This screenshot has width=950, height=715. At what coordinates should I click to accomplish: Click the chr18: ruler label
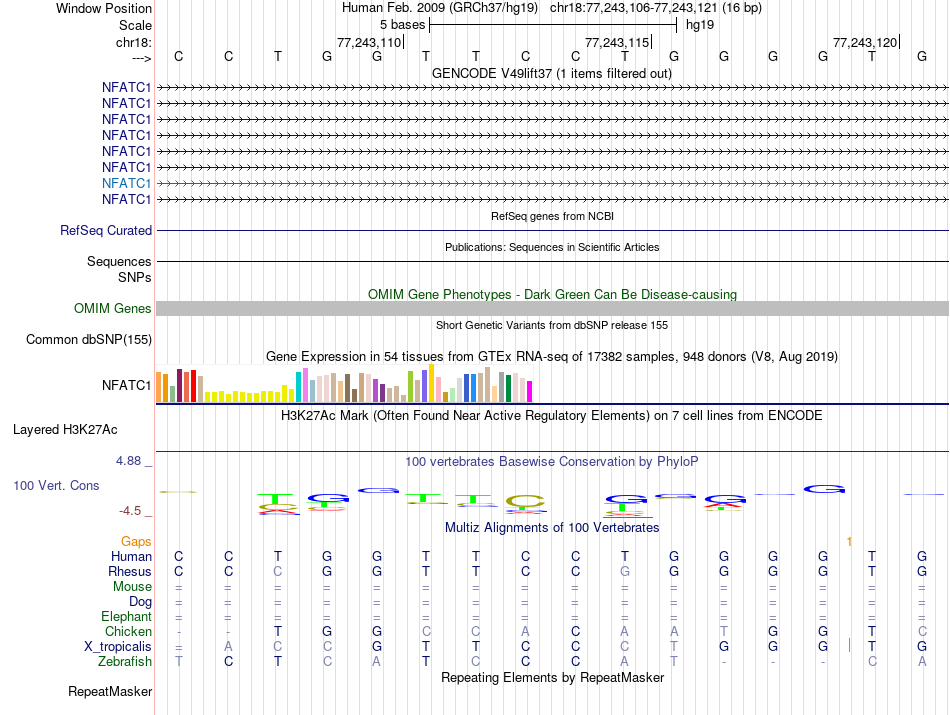pyautogui.click(x=133, y=42)
